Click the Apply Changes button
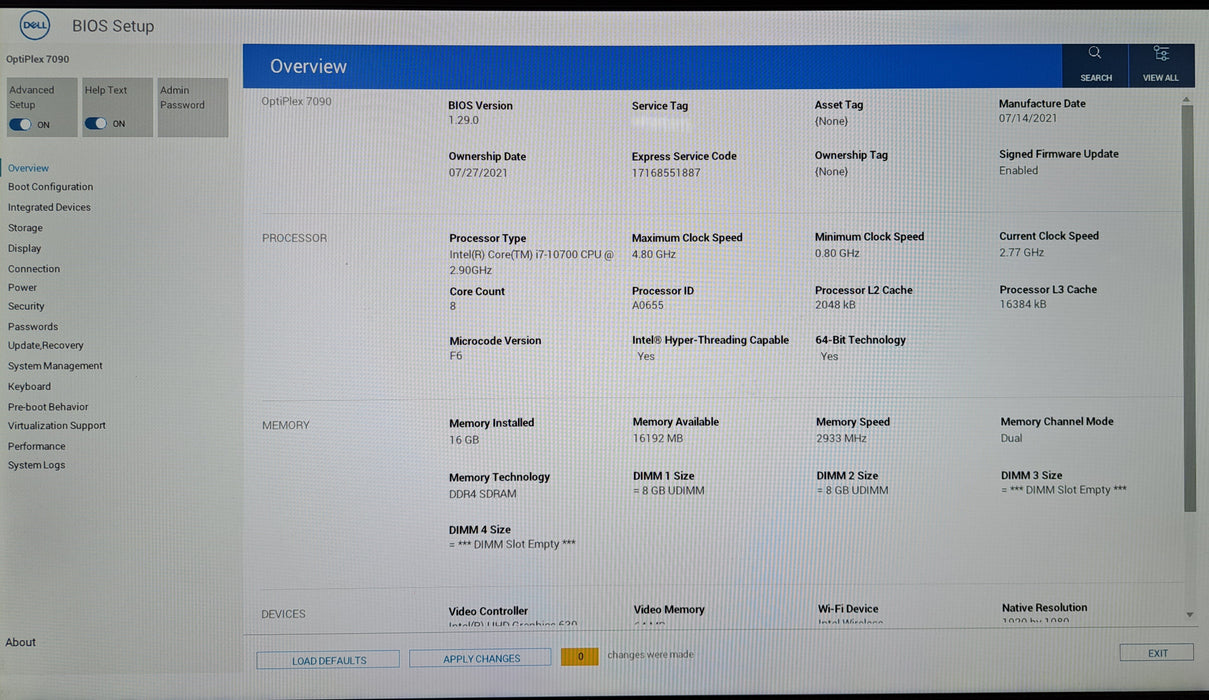 (x=481, y=658)
